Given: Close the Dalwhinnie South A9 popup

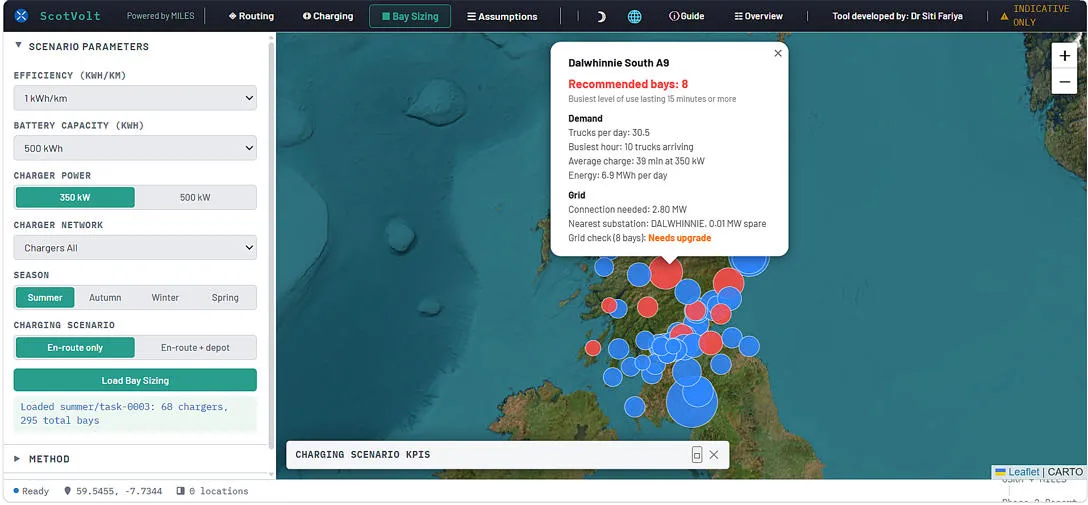Looking at the screenshot, I should pyautogui.click(x=778, y=53).
